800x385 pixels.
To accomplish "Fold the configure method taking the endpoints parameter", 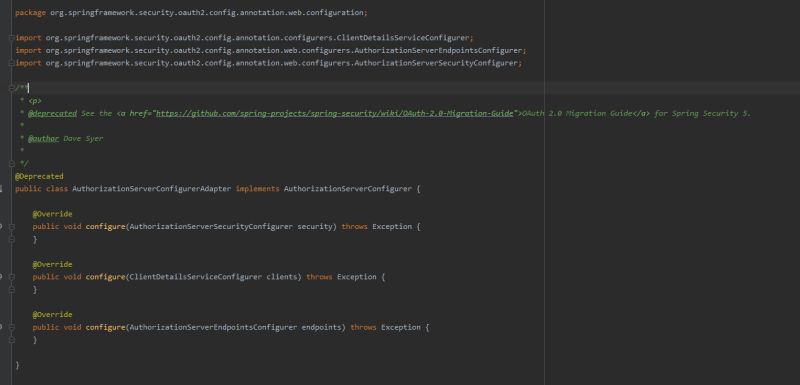I will click(x=11, y=327).
